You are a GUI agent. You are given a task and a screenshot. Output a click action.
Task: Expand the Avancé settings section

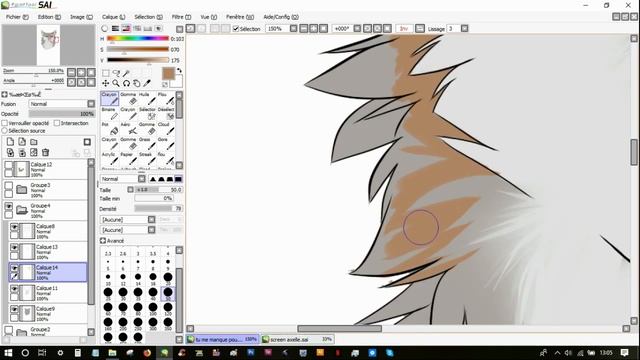(103, 241)
